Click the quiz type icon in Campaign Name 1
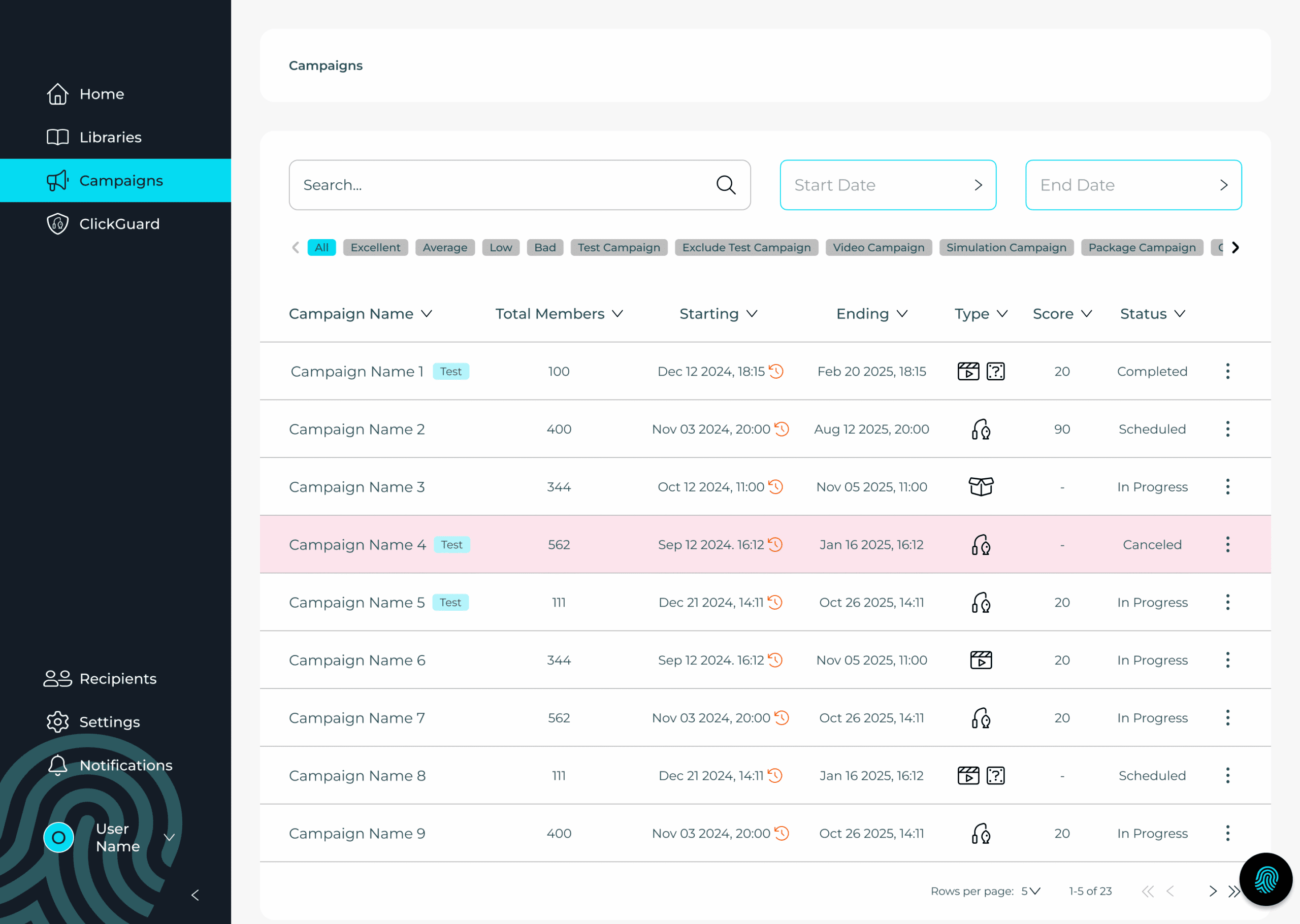Viewport: 1300px width, 924px height. pyautogui.click(x=996, y=371)
